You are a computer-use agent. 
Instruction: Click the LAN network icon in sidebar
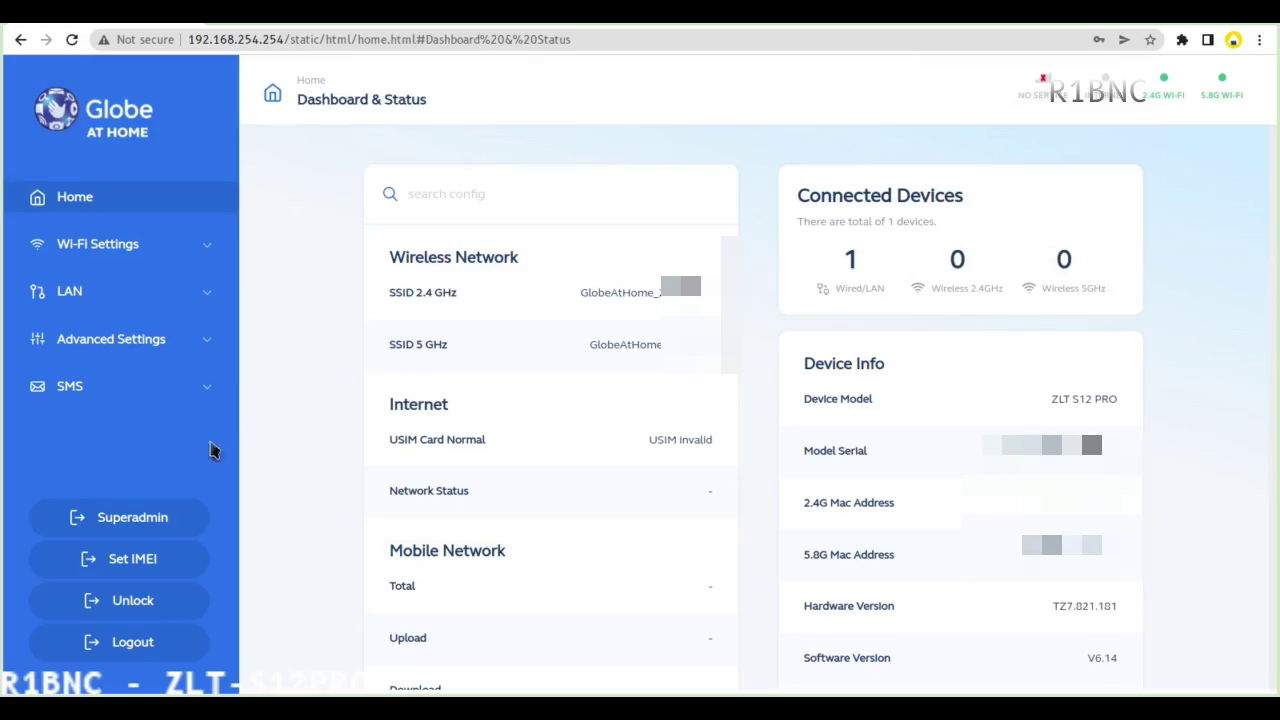coord(37,291)
